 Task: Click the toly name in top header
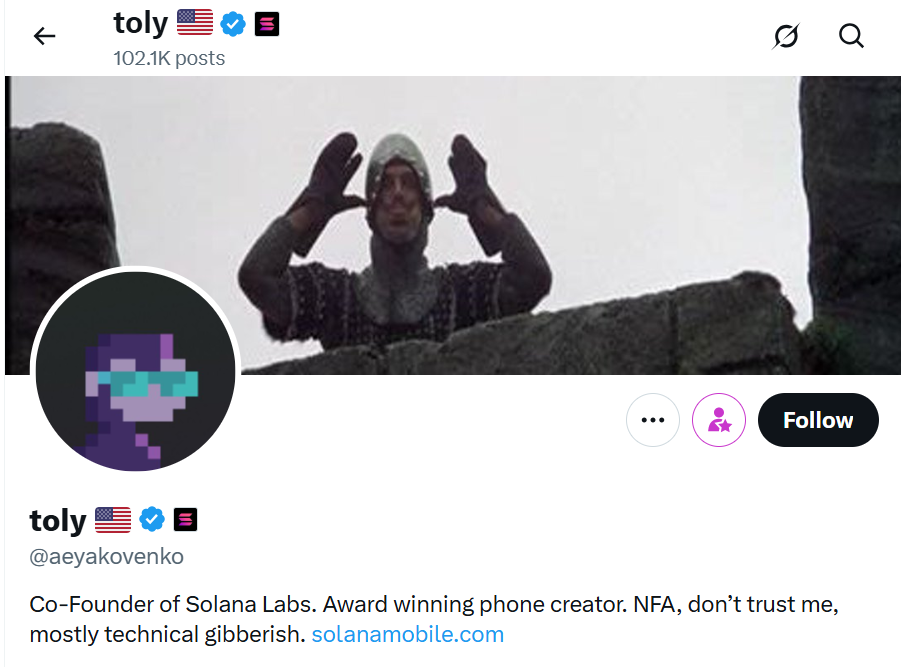[x=140, y=22]
